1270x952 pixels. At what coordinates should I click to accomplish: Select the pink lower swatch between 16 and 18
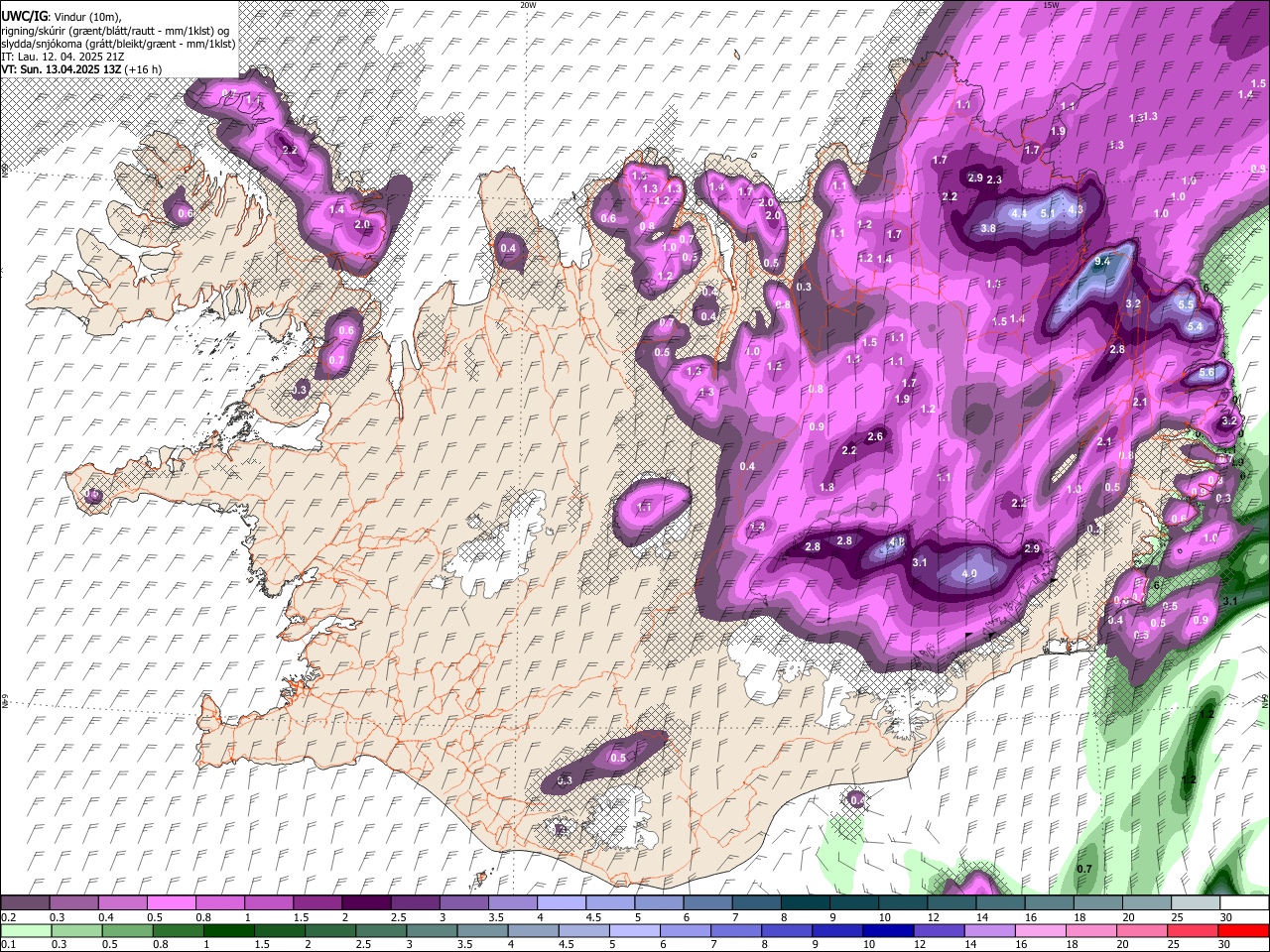(1040, 930)
